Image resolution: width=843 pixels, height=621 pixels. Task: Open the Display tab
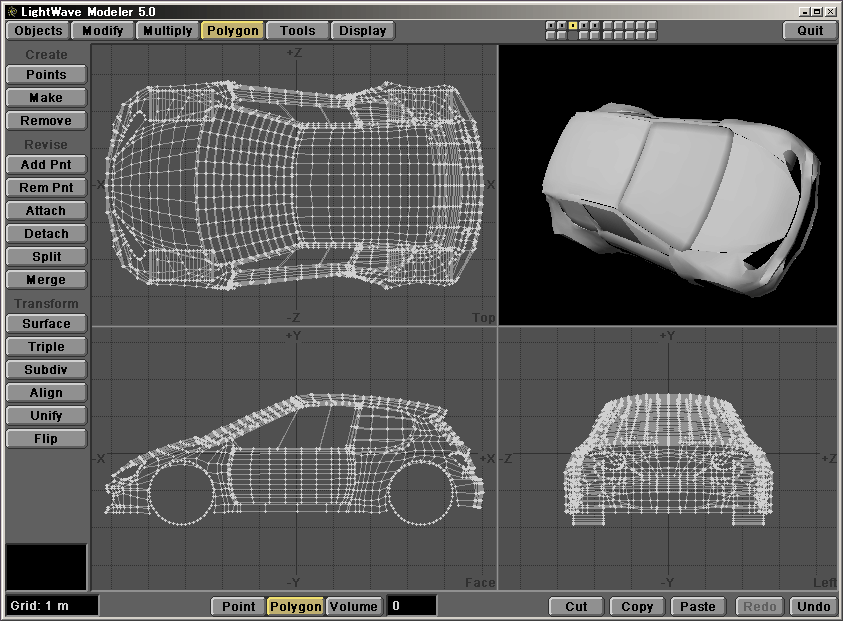click(362, 30)
